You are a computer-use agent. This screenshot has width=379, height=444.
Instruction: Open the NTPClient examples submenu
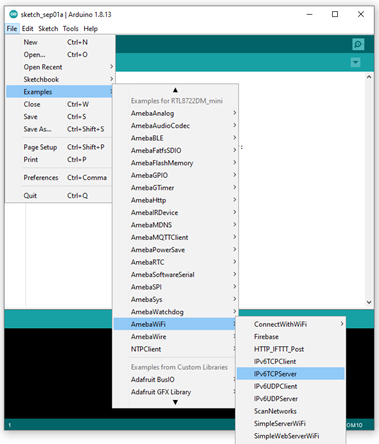(x=175, y=349)
